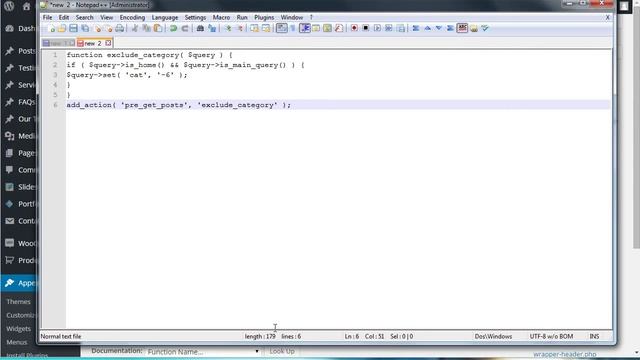Click the Save All toolbar icon
Image resolution: width=640 pixels, height=360 pixels.
click(x=85, y=28)
